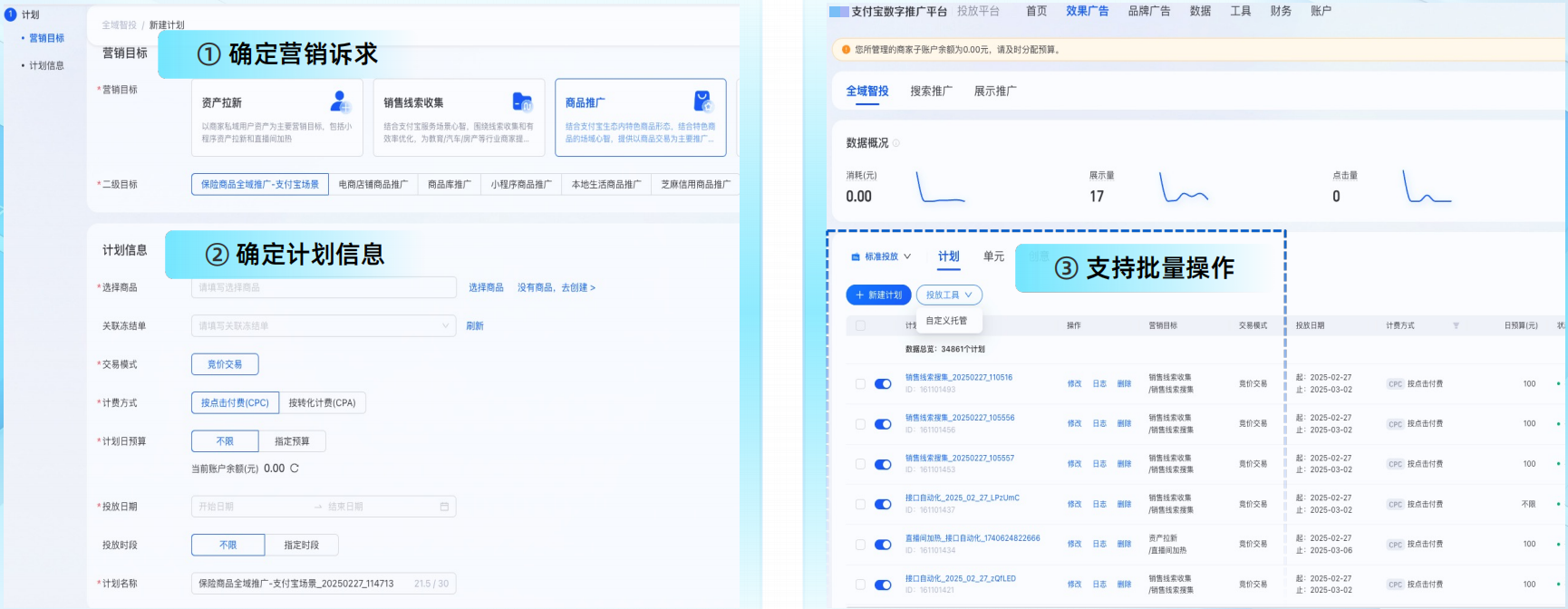Toggle switch for plan 接口自动化_2025_02_27_LPzUmC

coord(883,504)
